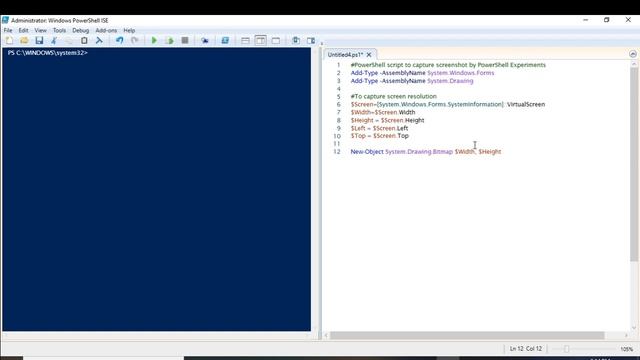Click the Open script folder icon
640x360 pixels.
click(x=24, y=40)
